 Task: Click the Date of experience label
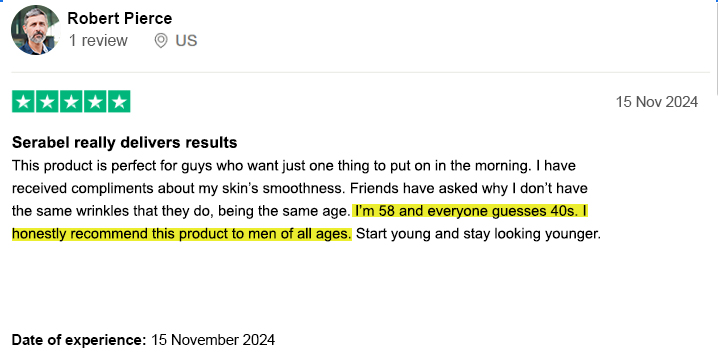pyautogui.click(x=79, y=340)
